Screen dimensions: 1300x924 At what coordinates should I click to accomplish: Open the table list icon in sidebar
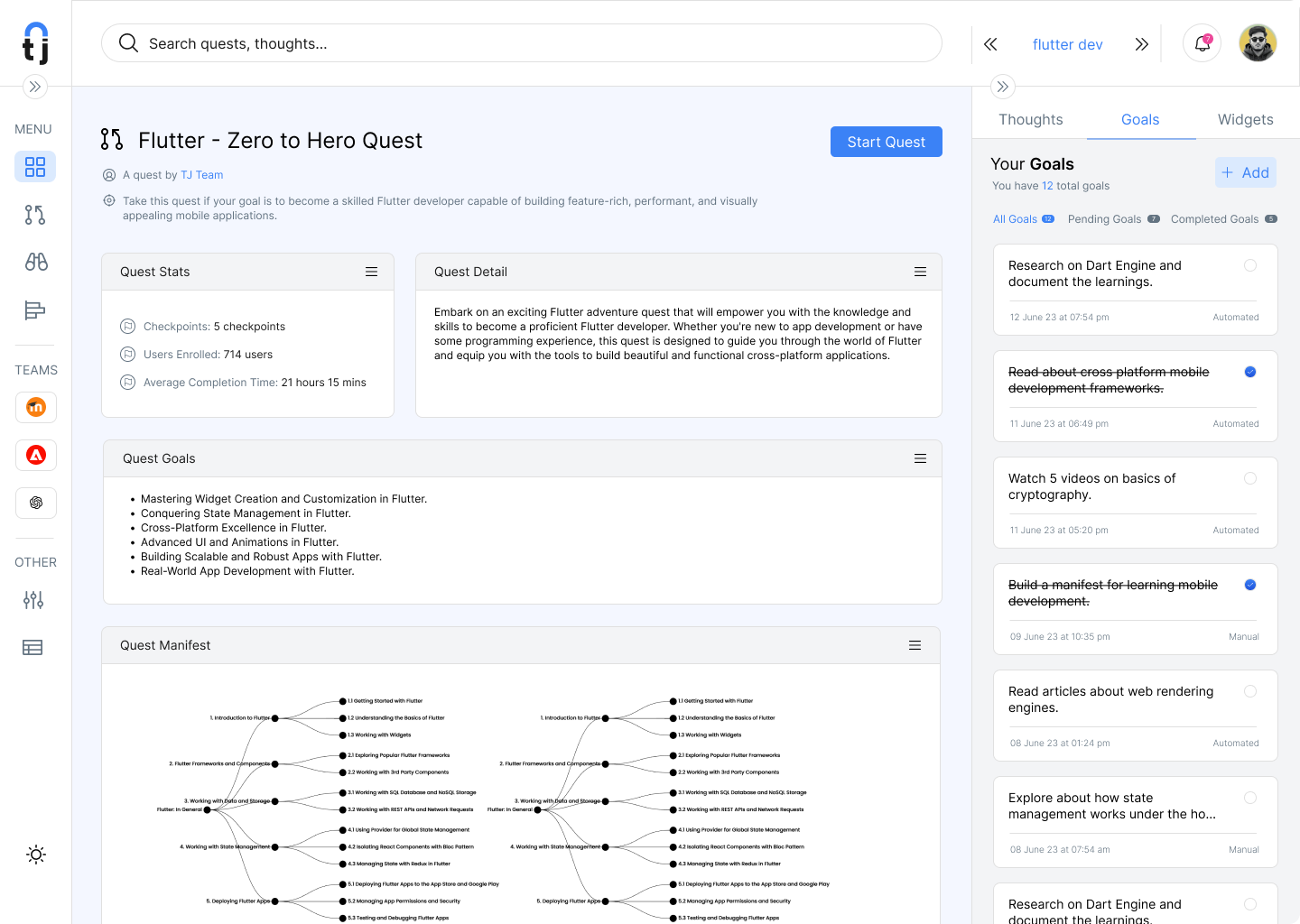(x=32, y=647)
